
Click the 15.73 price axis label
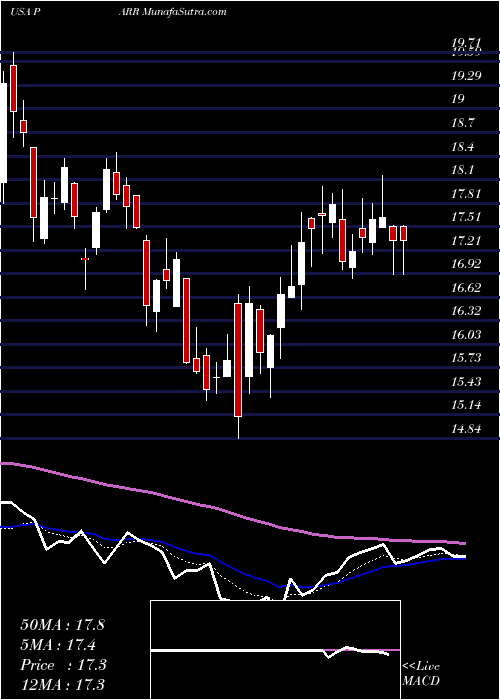click(467, 358)
